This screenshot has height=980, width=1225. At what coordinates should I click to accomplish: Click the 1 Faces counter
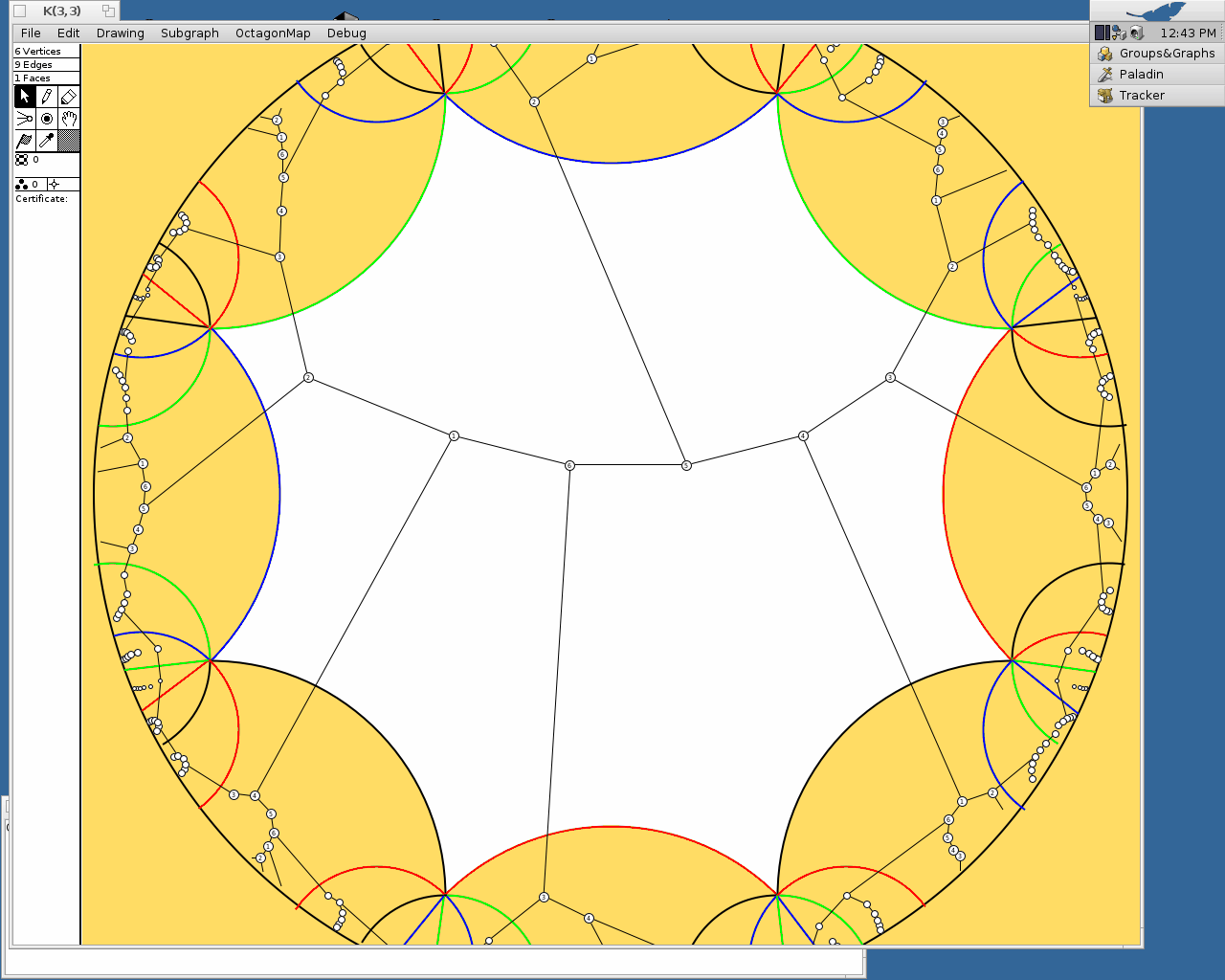31,78
